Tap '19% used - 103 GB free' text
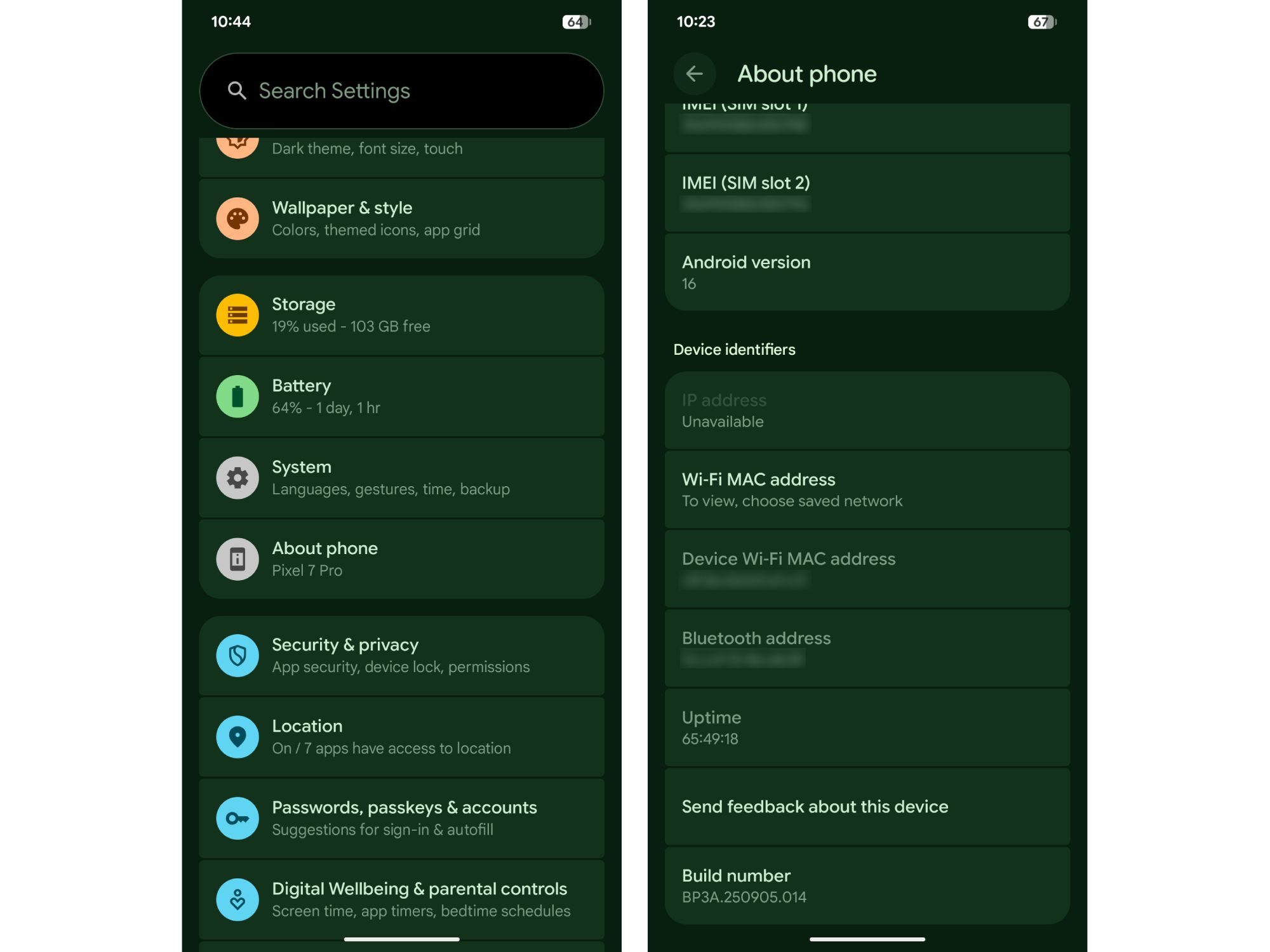Viewport: 1270px width, 952px height. [x=351, y=326]
